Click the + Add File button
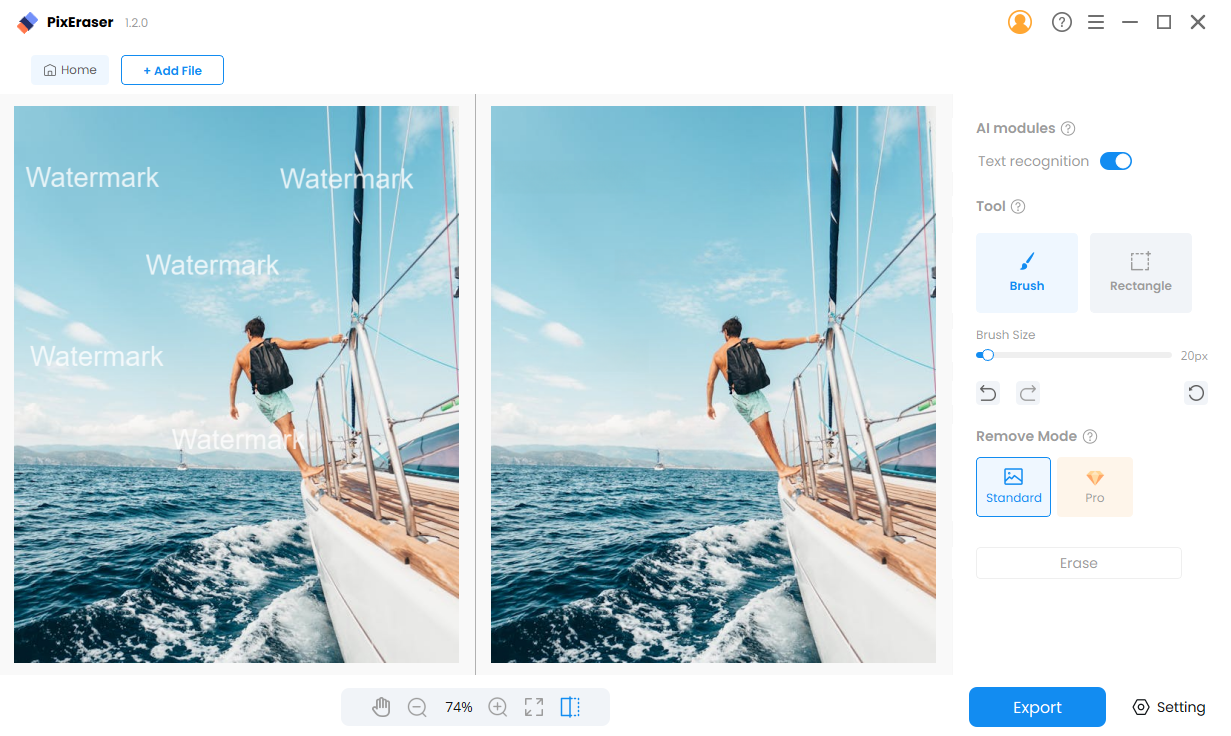The height and width of the screenshot is (736, 1231). (172, 70)
